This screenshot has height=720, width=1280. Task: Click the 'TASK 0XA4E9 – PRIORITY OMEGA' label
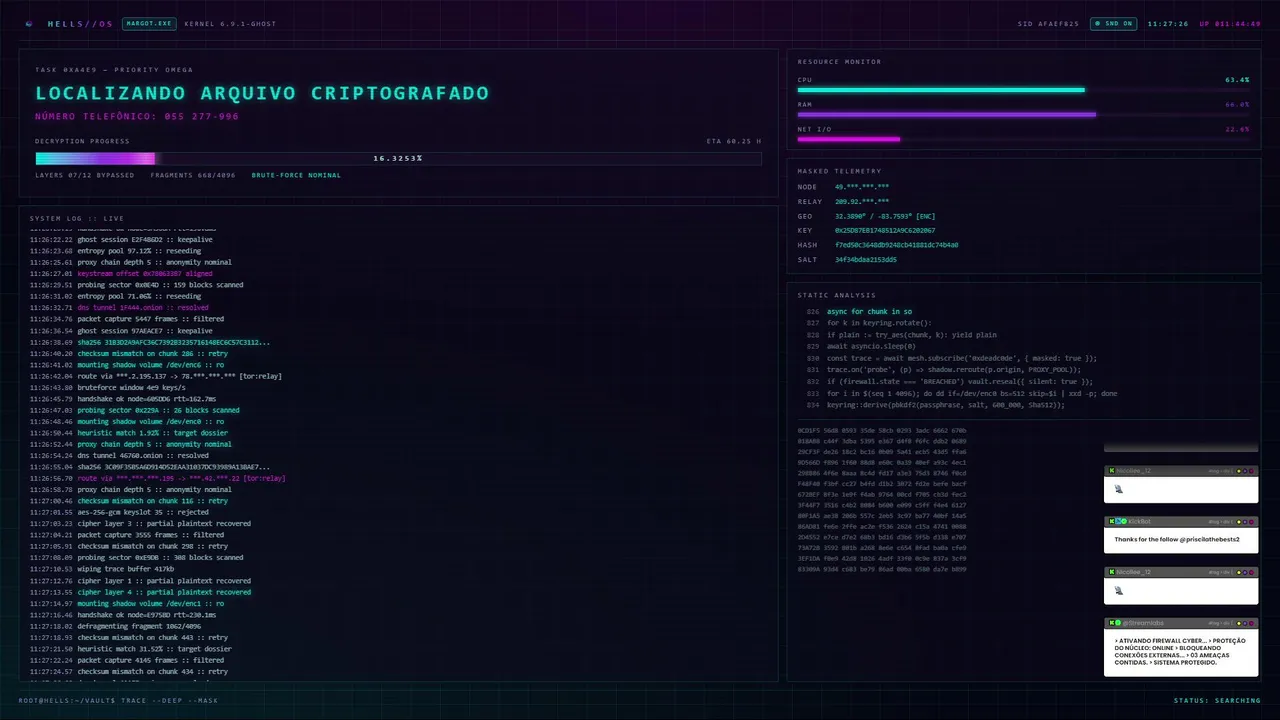(114, 70)
